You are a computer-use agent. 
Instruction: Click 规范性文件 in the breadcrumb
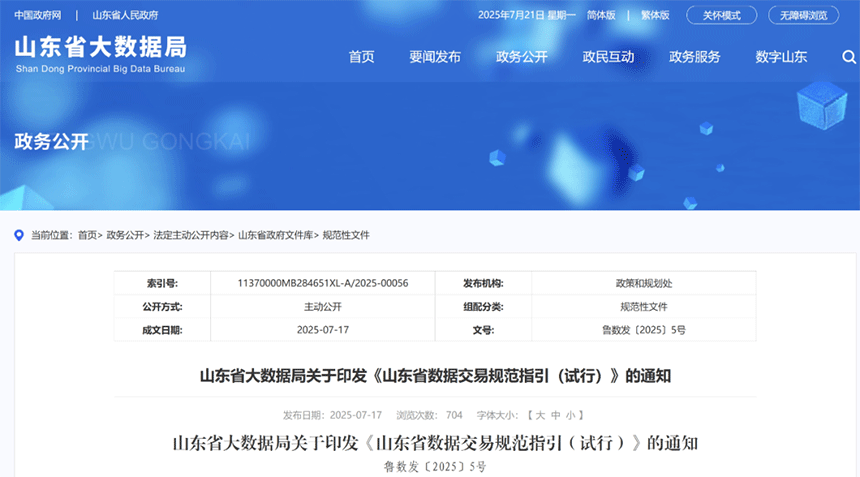[x=346, y=235]
